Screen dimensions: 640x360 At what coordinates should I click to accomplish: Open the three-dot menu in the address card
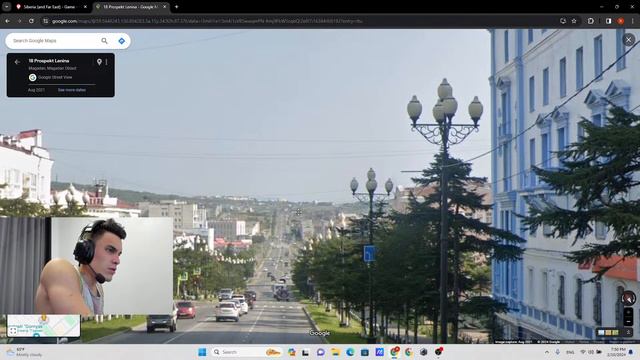pos(107,62)
